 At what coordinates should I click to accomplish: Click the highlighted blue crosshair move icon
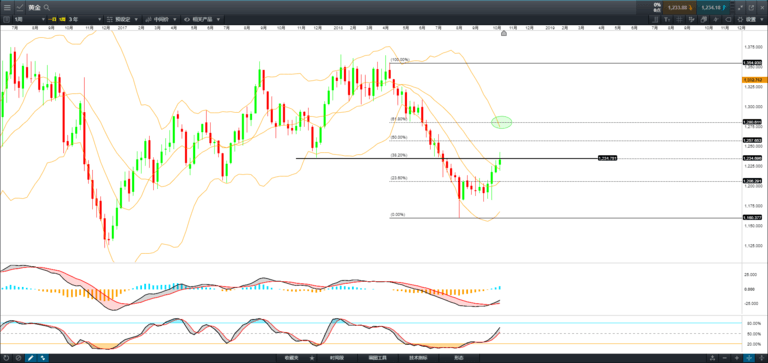click(749, 358)
